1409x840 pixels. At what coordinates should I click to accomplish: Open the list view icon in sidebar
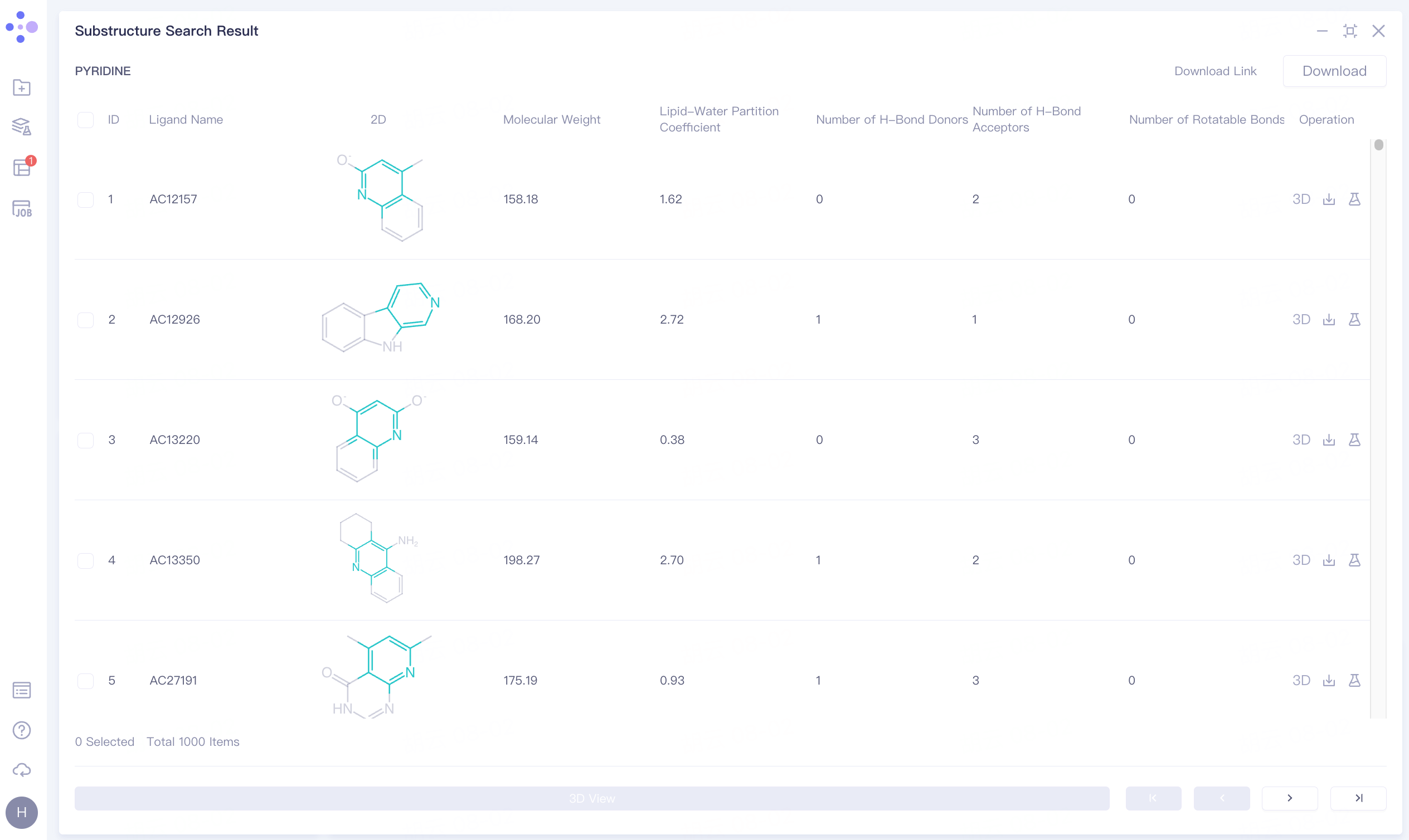click(22, 690)
